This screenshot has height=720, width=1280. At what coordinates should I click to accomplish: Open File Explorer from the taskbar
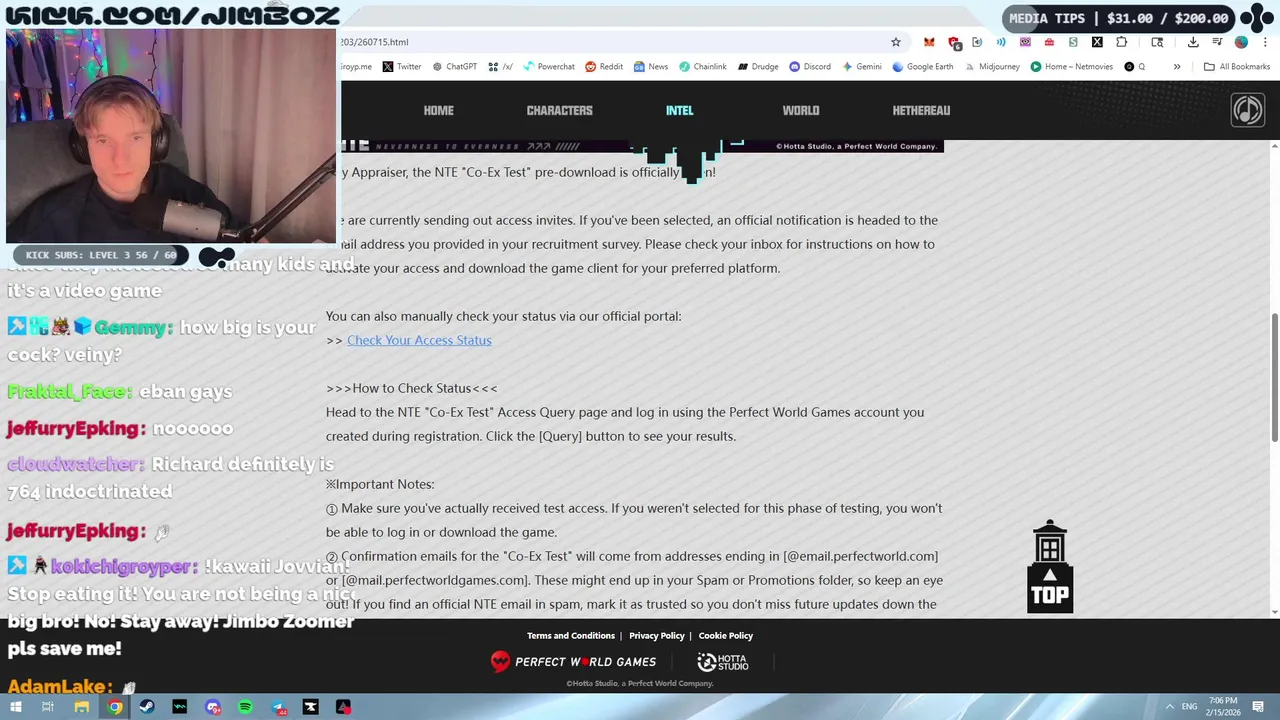coord(82,707)
